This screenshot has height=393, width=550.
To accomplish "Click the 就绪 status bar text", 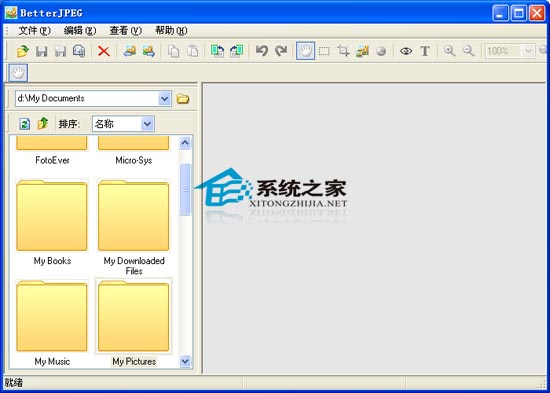I will [x=14, y=382].
